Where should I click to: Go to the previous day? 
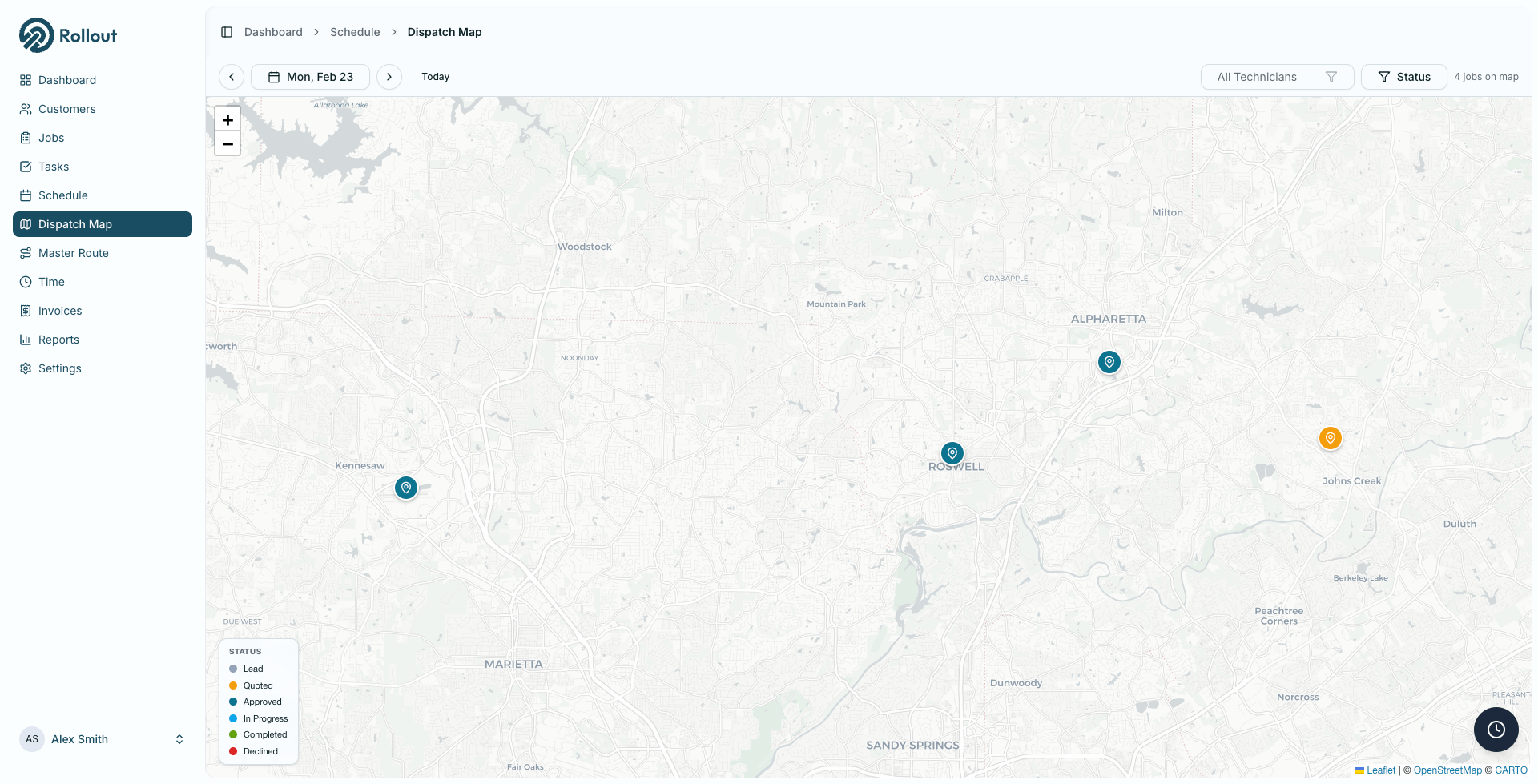point(232,77)
